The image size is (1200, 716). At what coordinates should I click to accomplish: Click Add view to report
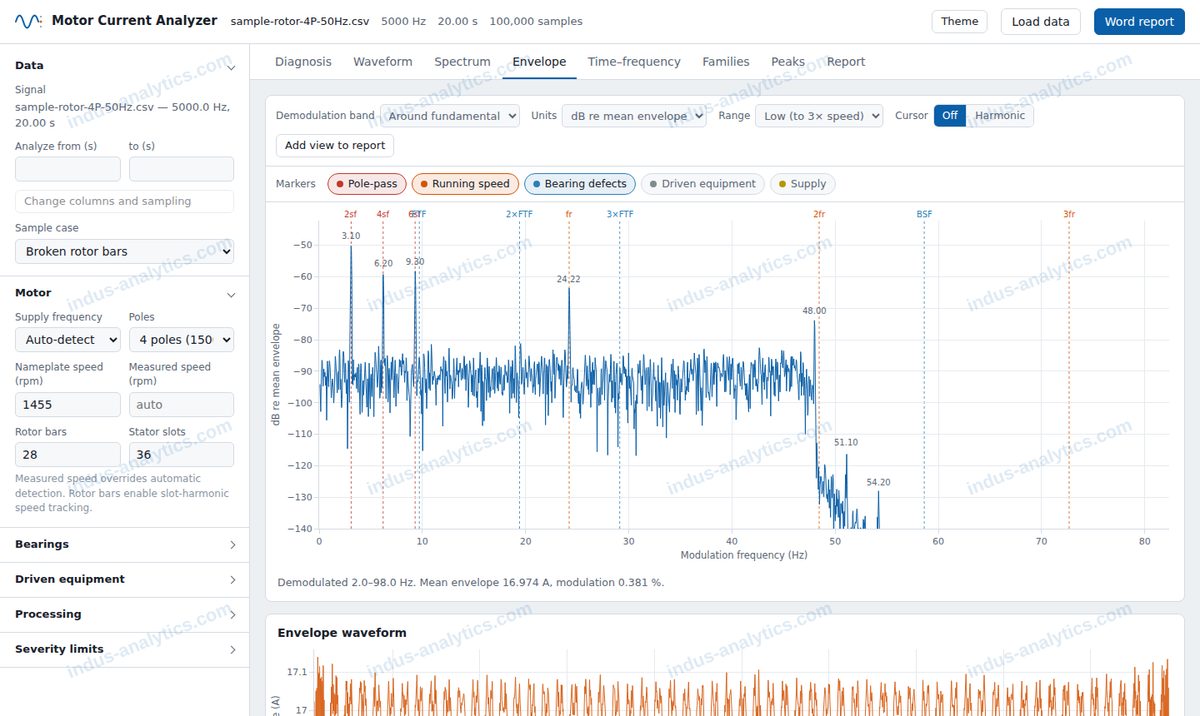pos(335,146)
